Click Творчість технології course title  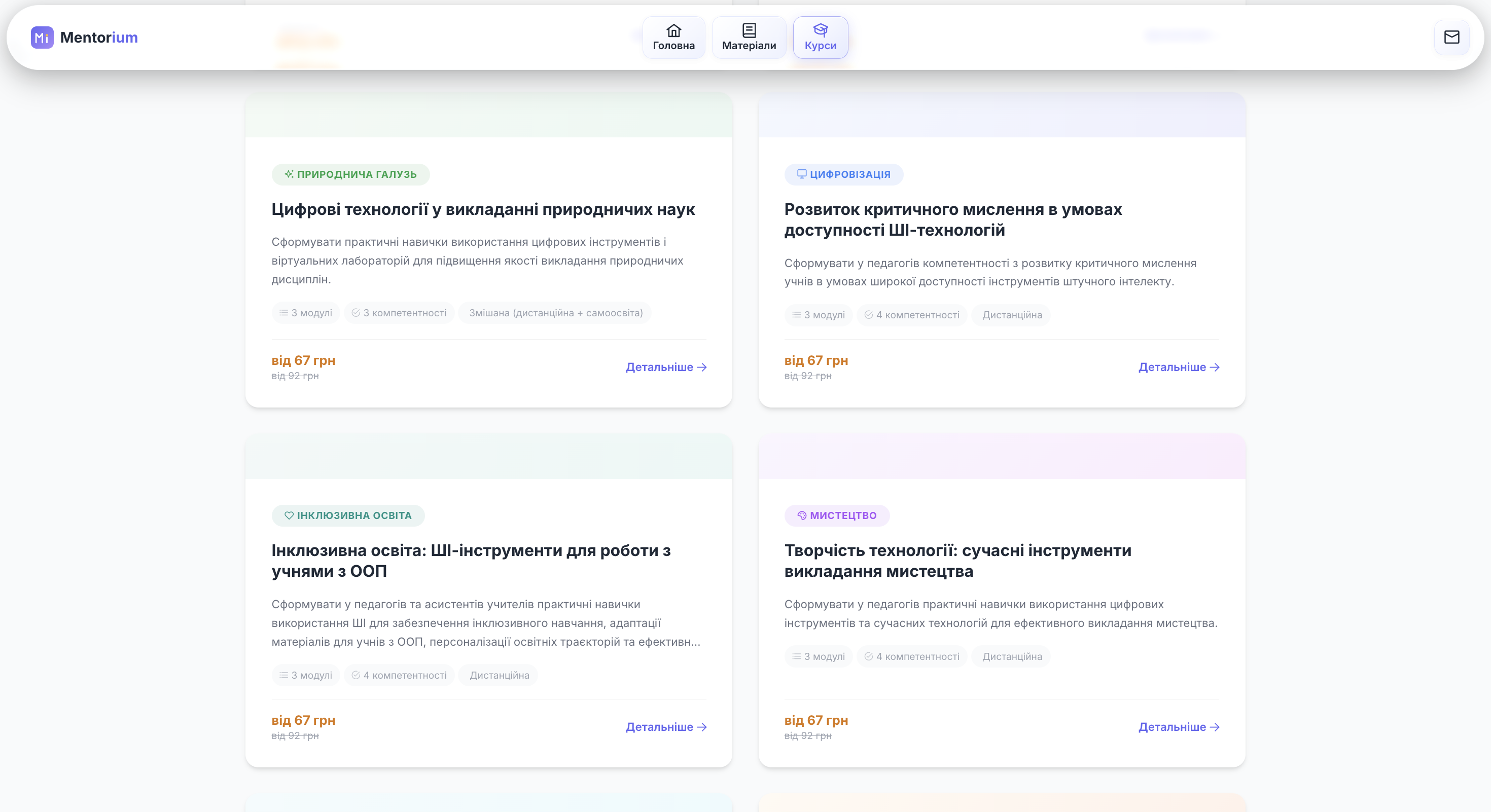pos(957,561)
